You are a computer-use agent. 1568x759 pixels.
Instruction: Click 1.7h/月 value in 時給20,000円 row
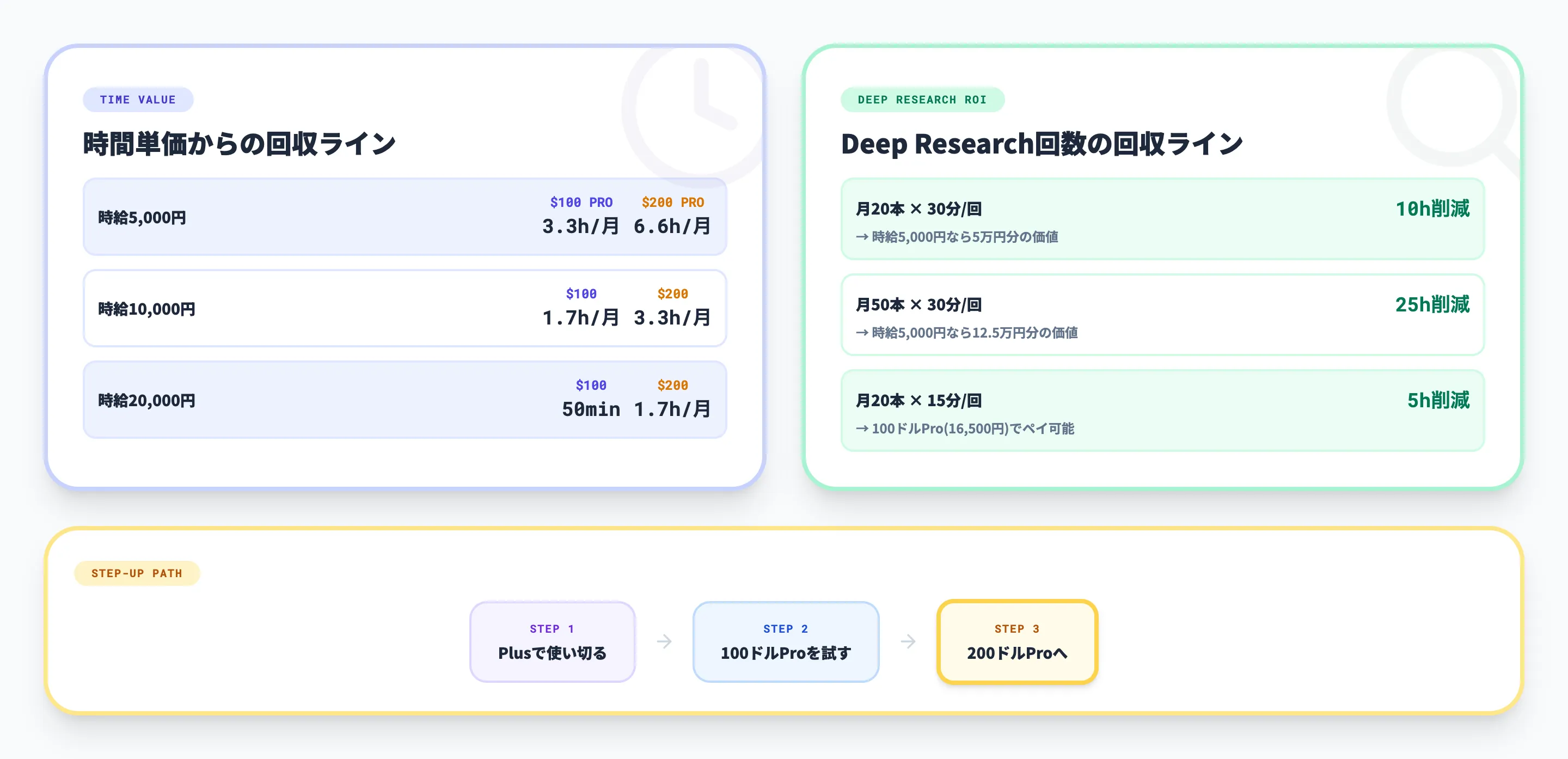pos(672,409)
